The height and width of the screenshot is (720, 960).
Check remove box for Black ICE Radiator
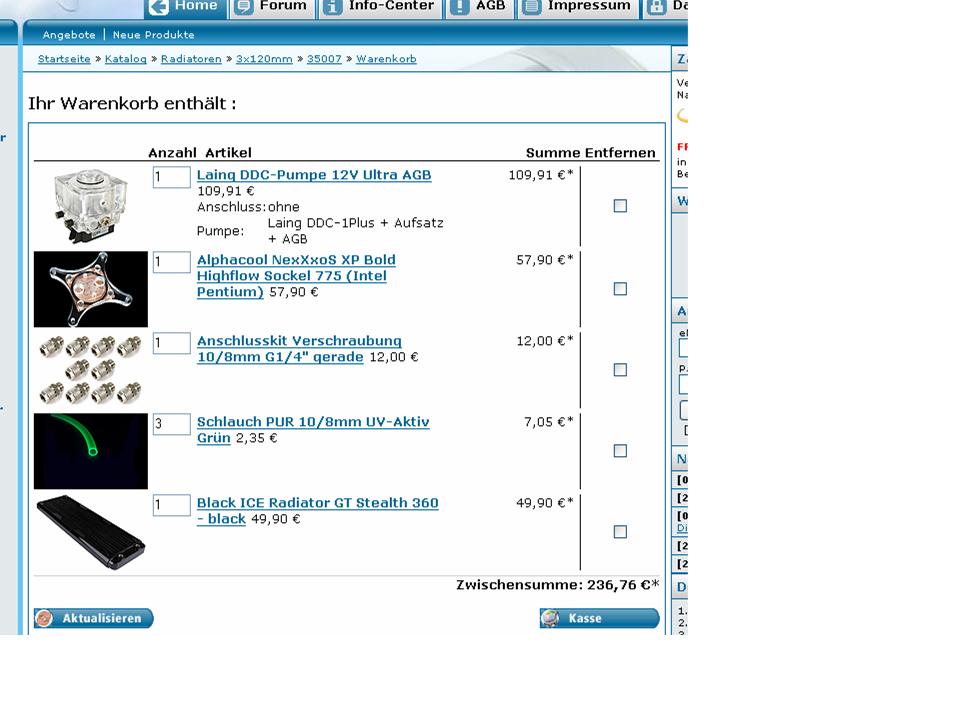point(620,531)
